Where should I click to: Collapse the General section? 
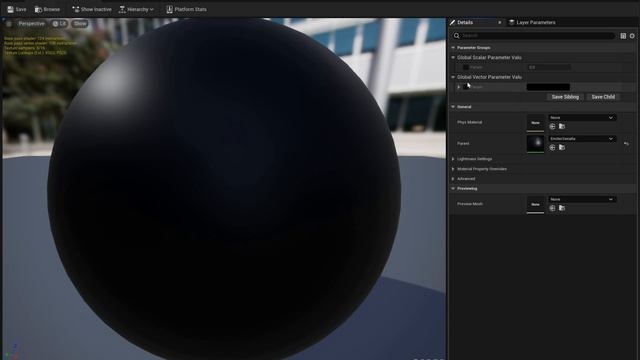pos(453,107)
